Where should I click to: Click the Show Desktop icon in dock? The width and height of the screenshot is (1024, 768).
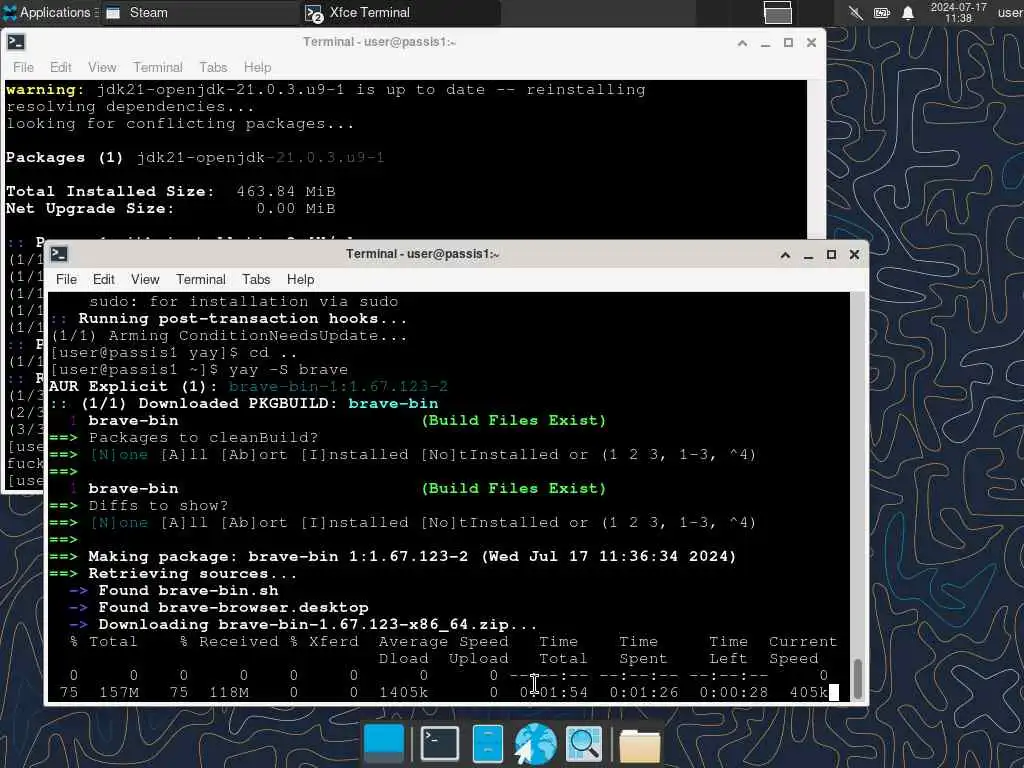pos(383,743)
